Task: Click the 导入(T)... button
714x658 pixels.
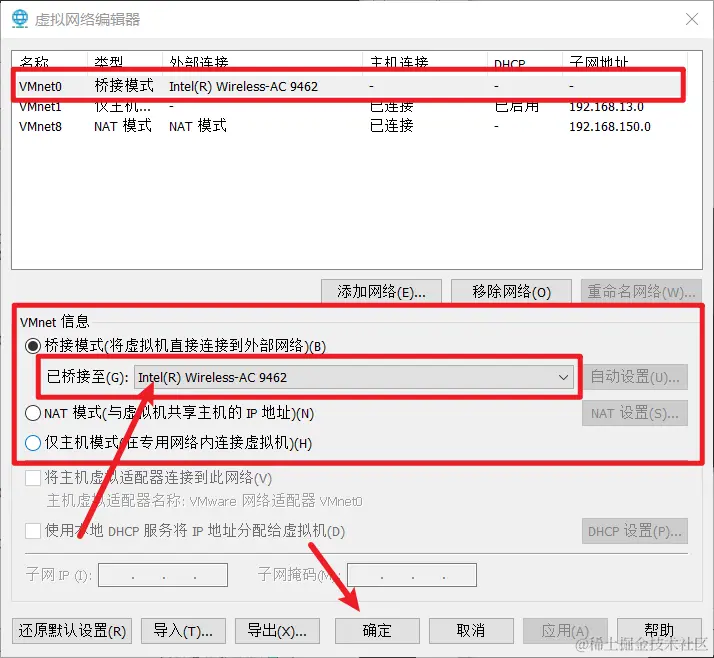Action: pyautogui.click(x=183, y=631)
